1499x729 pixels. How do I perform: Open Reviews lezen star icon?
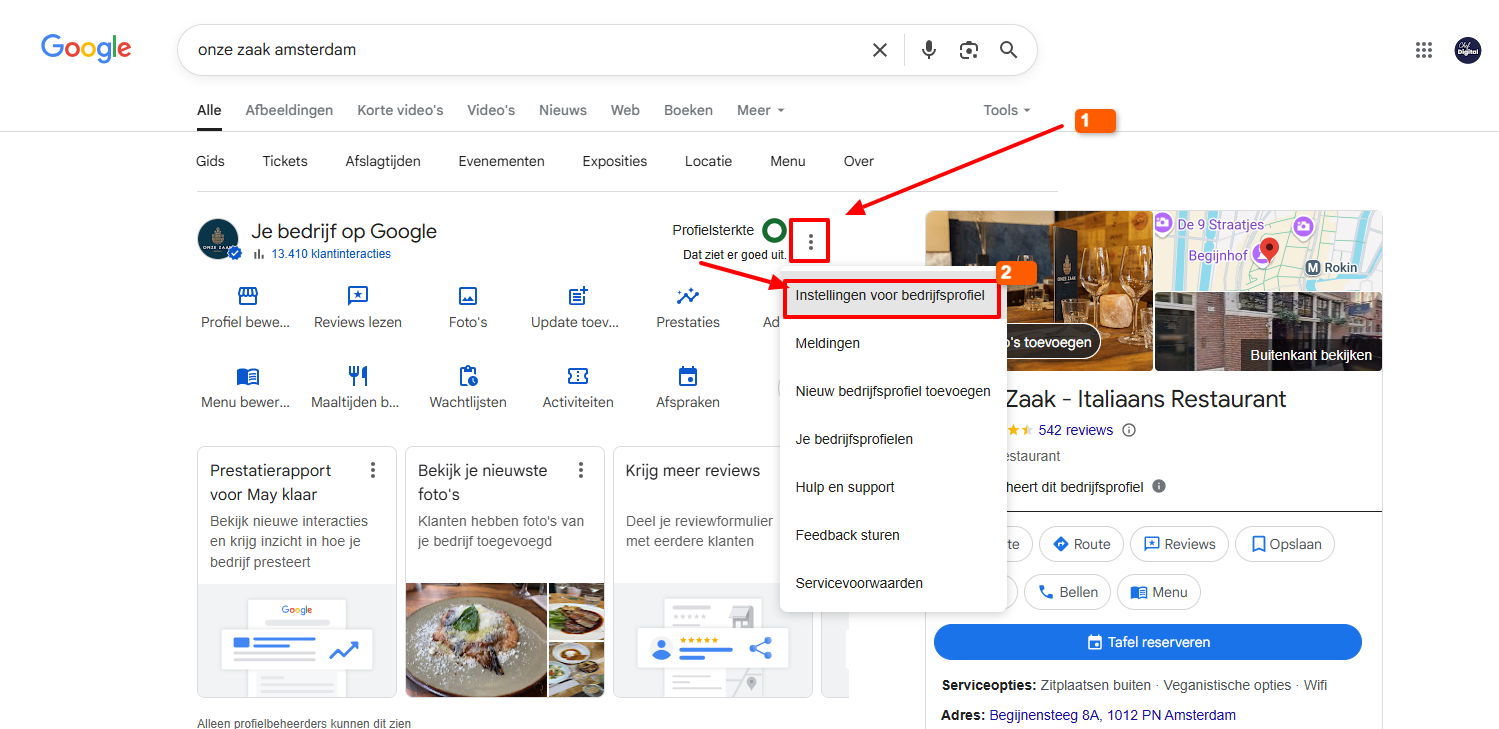tap(357, 296)
